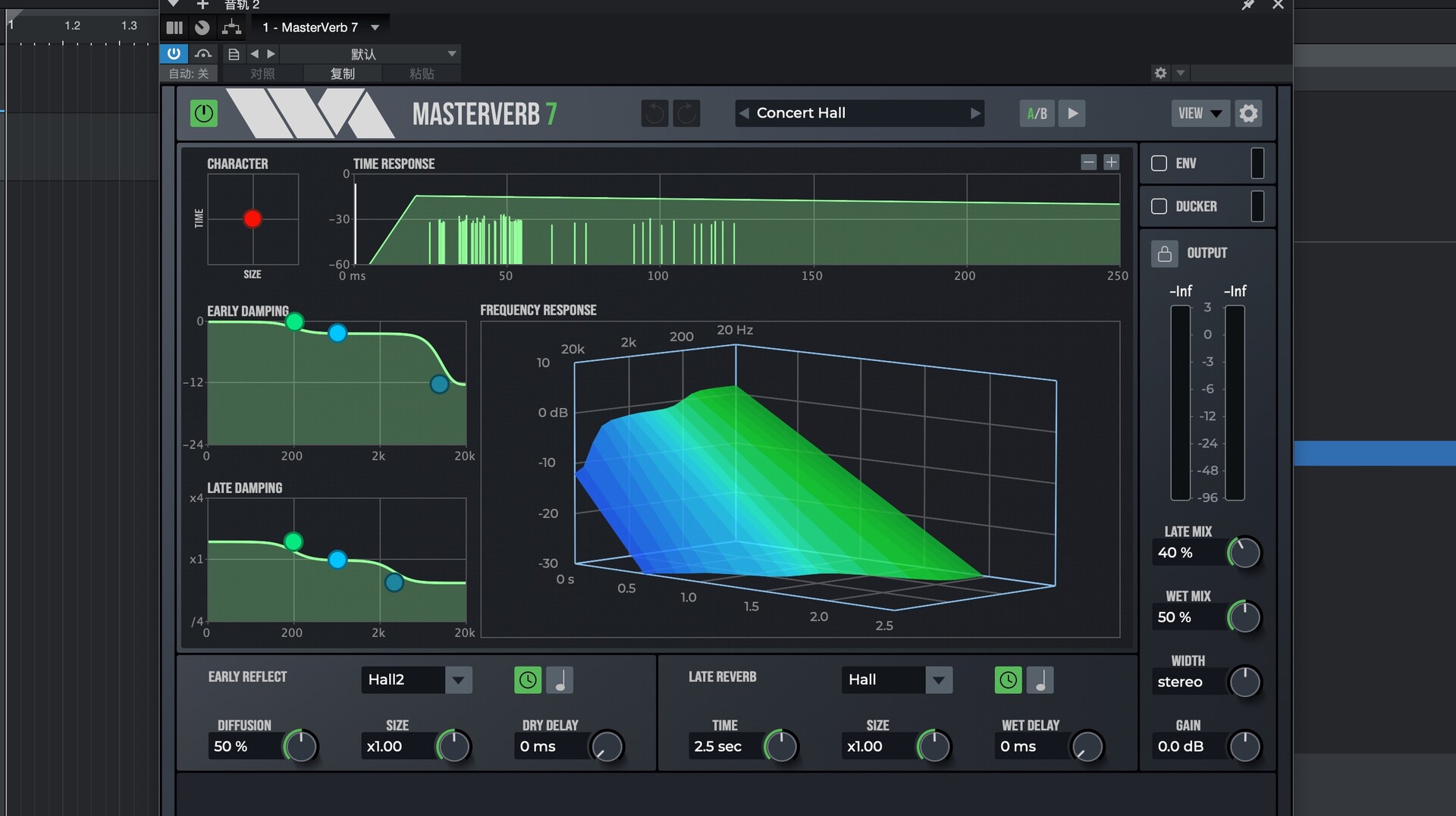Open the 1 - MasterVerb 7 insert dropdown
This screenshot has width=1456, height=816.
coord(322,27)
